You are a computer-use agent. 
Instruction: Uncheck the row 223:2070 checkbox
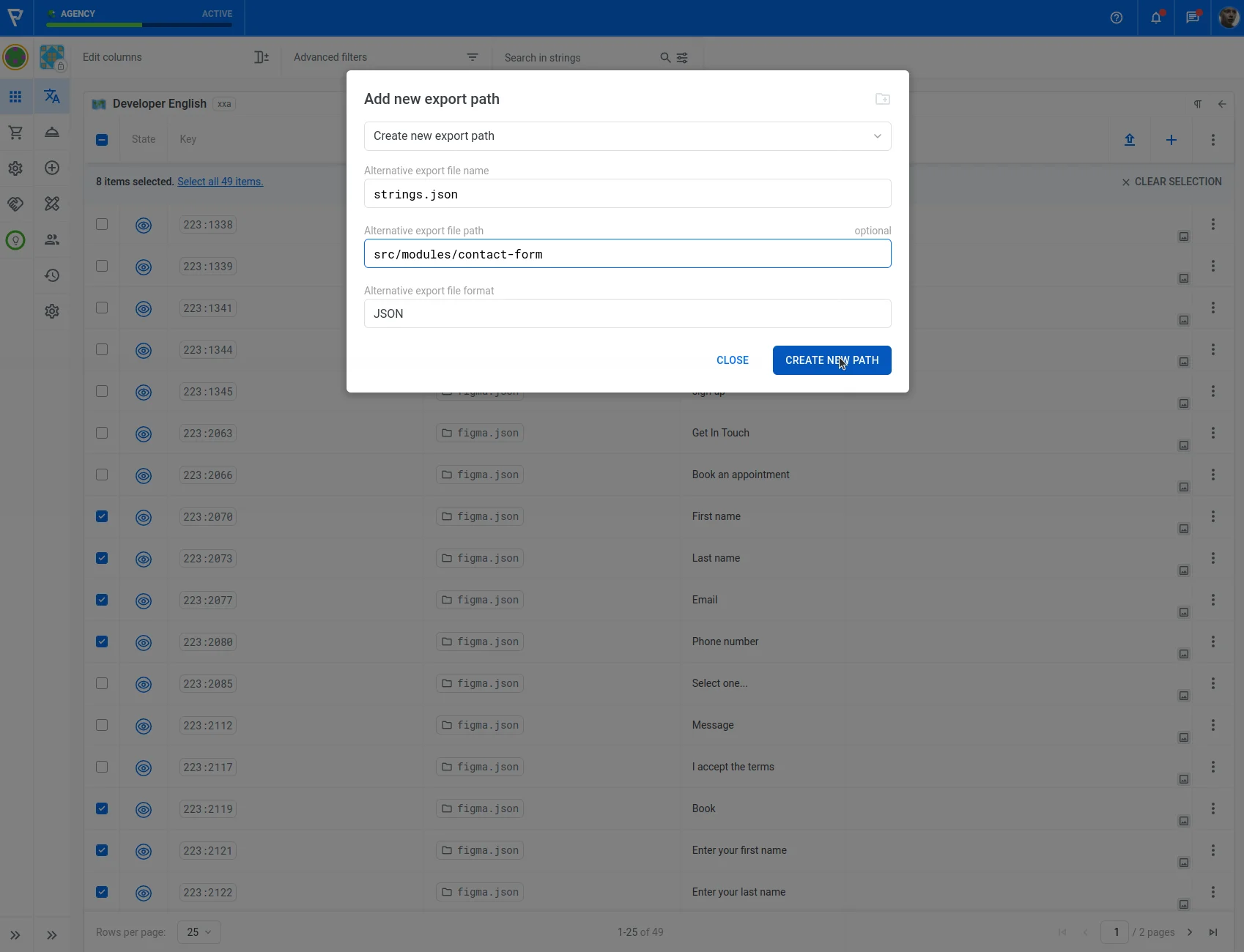(x=102, y=516)
